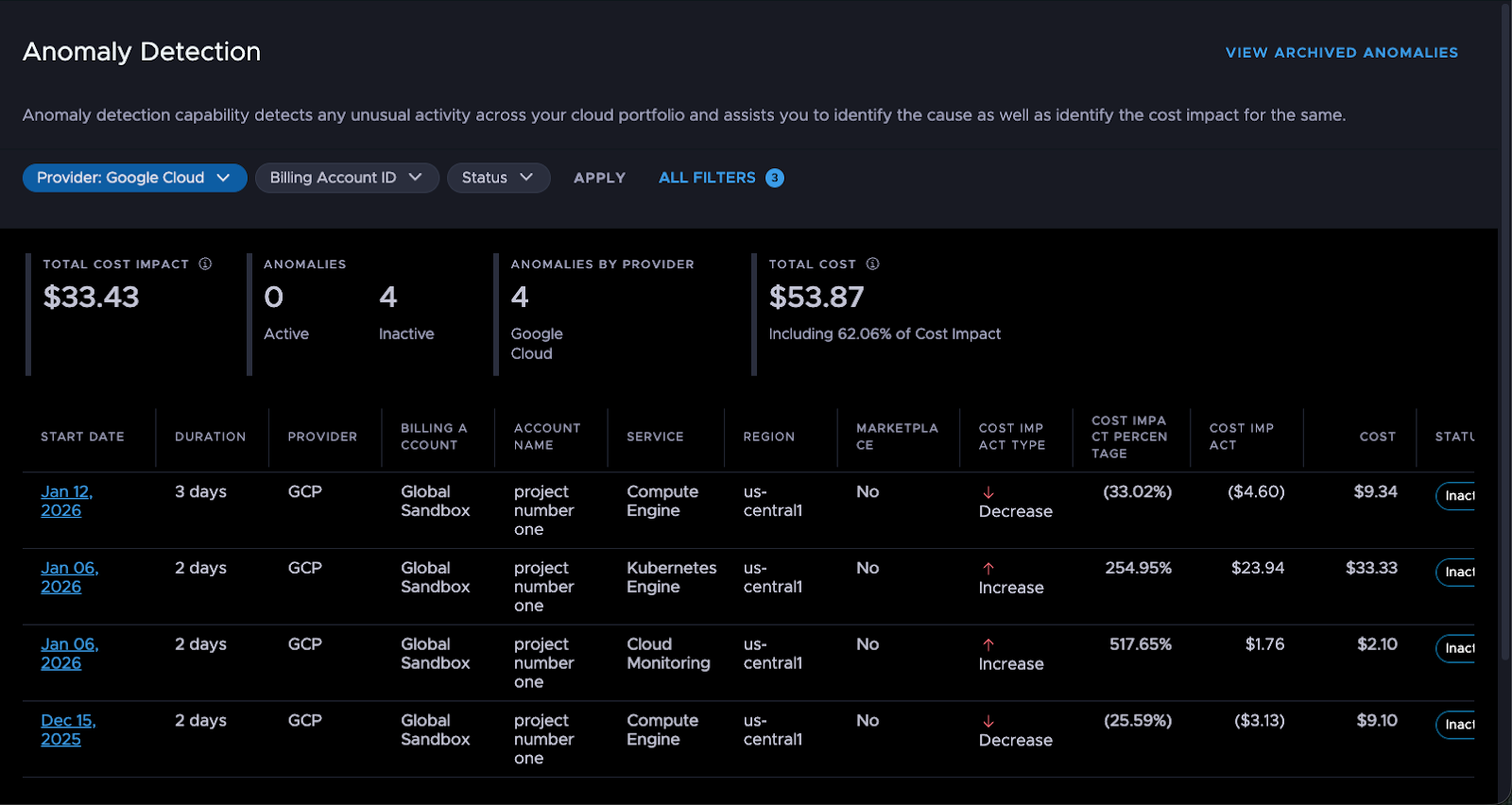Expand the Billing Account ID dropdown
This screenshot has width=1512, height=805.
(346, 178)
